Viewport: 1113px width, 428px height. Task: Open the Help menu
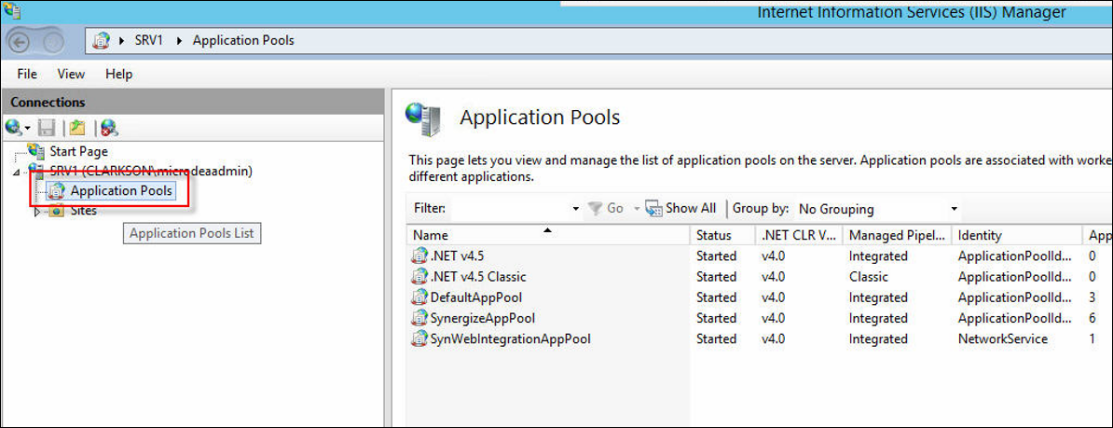click(119, 74)
